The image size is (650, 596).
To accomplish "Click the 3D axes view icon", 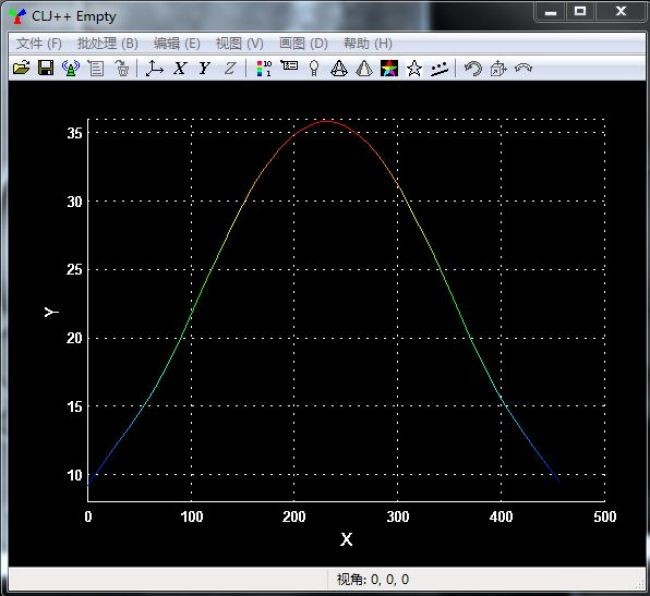I will [x=154, y=68].
